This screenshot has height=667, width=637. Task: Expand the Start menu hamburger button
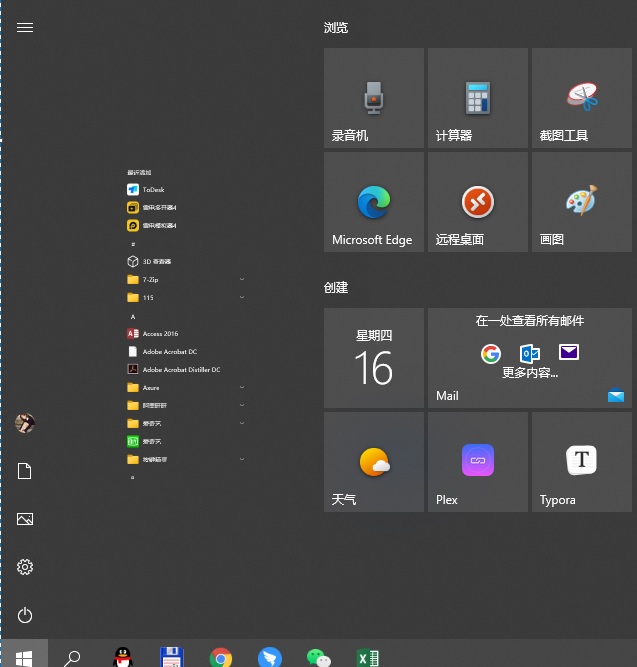25,28
